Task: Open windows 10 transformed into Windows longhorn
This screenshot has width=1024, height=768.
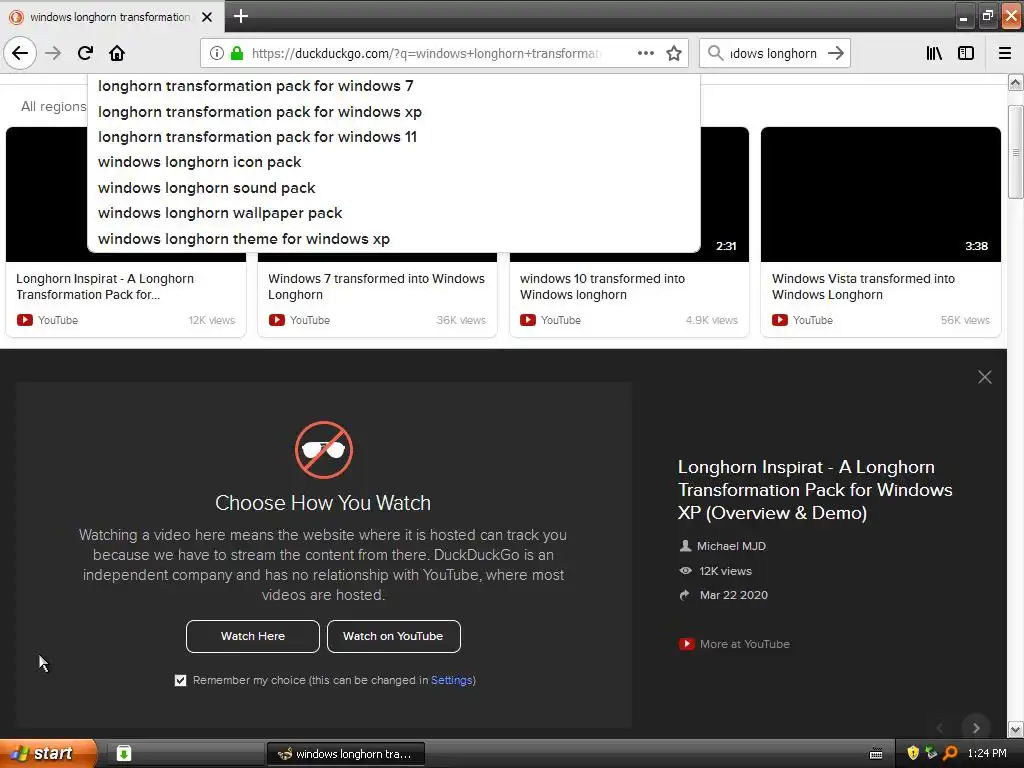Action: pos(602,287)
